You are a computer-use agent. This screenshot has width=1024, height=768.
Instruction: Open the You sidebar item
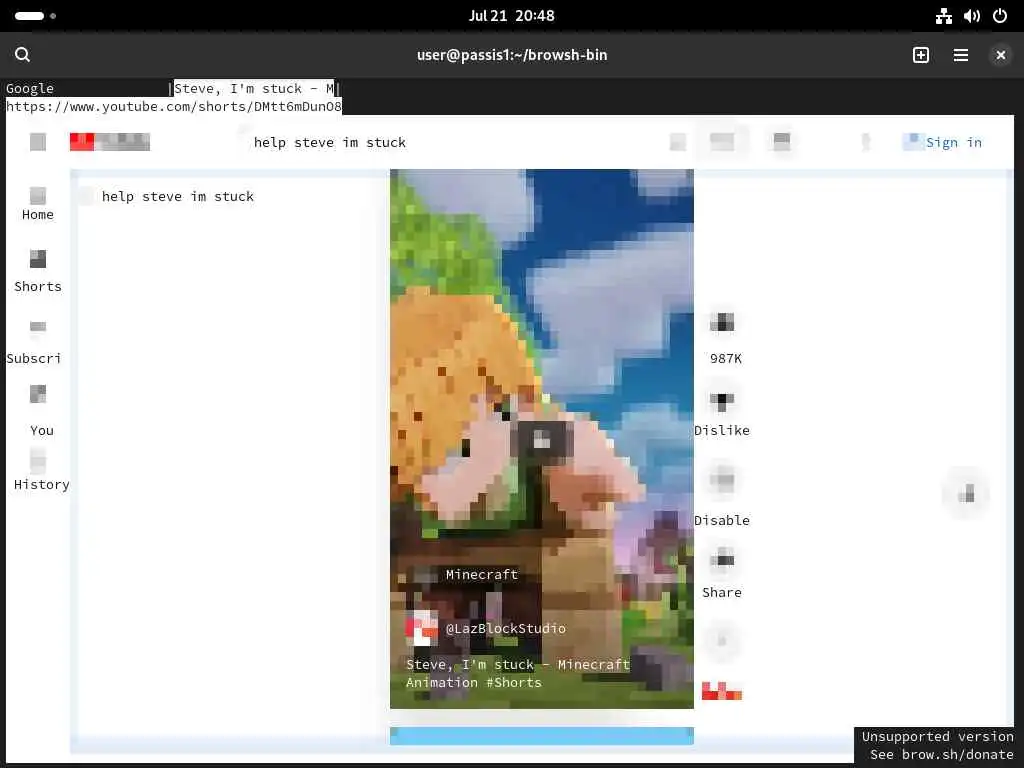40,411
